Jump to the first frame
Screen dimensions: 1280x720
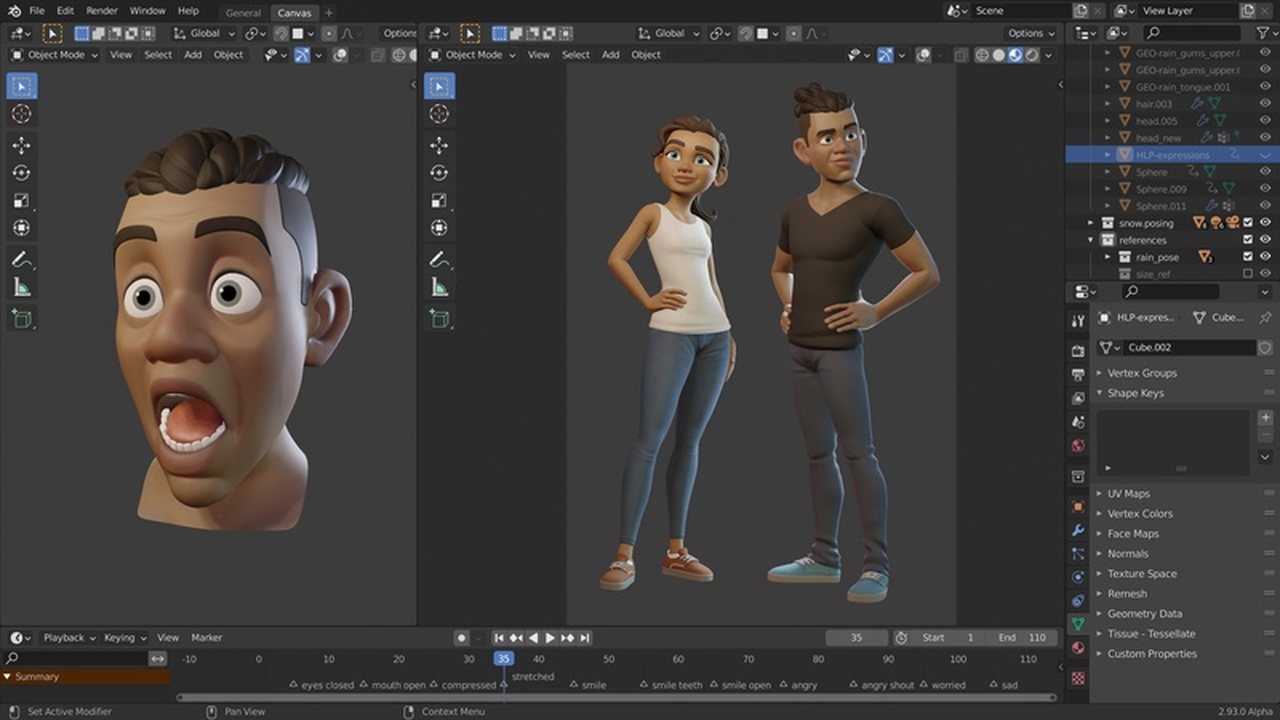(x=499, y=637)
